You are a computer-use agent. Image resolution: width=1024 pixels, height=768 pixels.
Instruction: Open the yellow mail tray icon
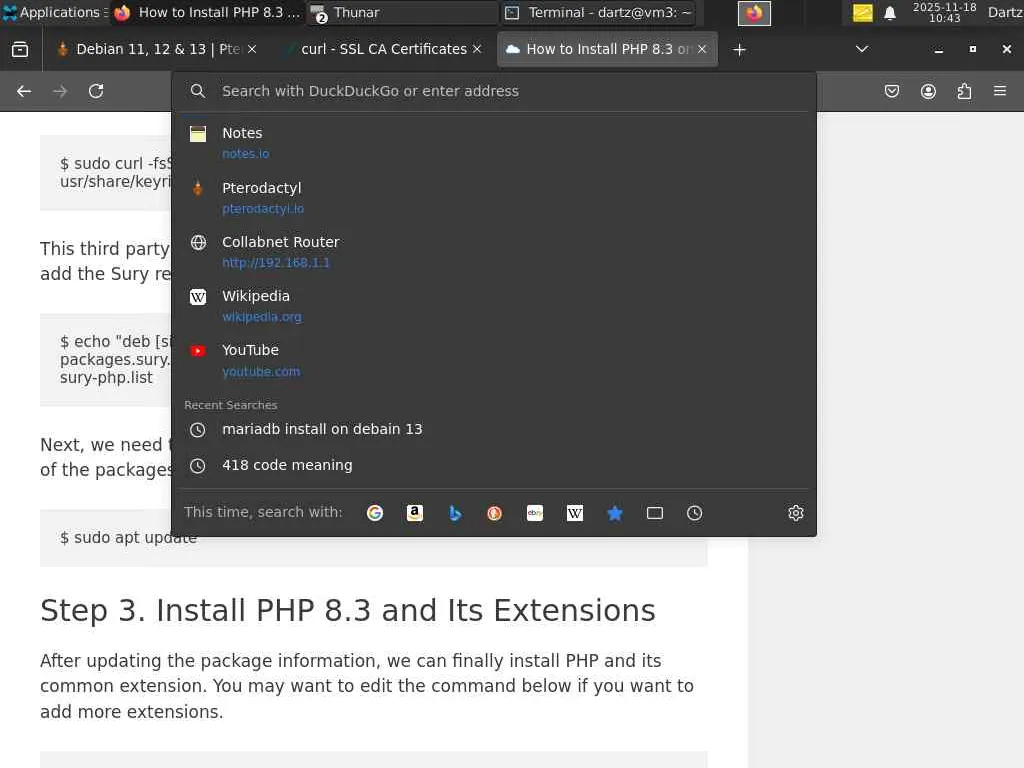pos(863,13)
